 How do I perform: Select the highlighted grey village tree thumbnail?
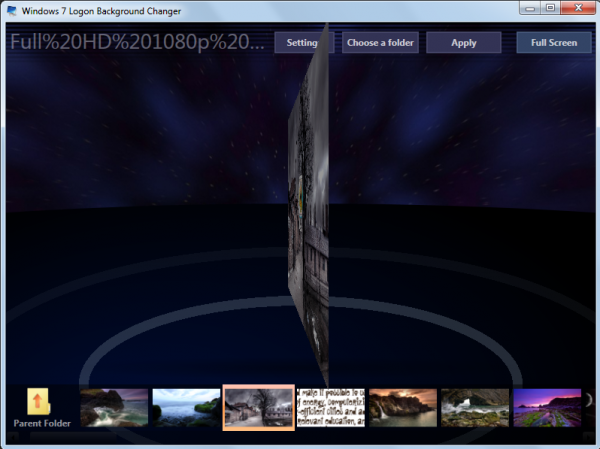259,408
